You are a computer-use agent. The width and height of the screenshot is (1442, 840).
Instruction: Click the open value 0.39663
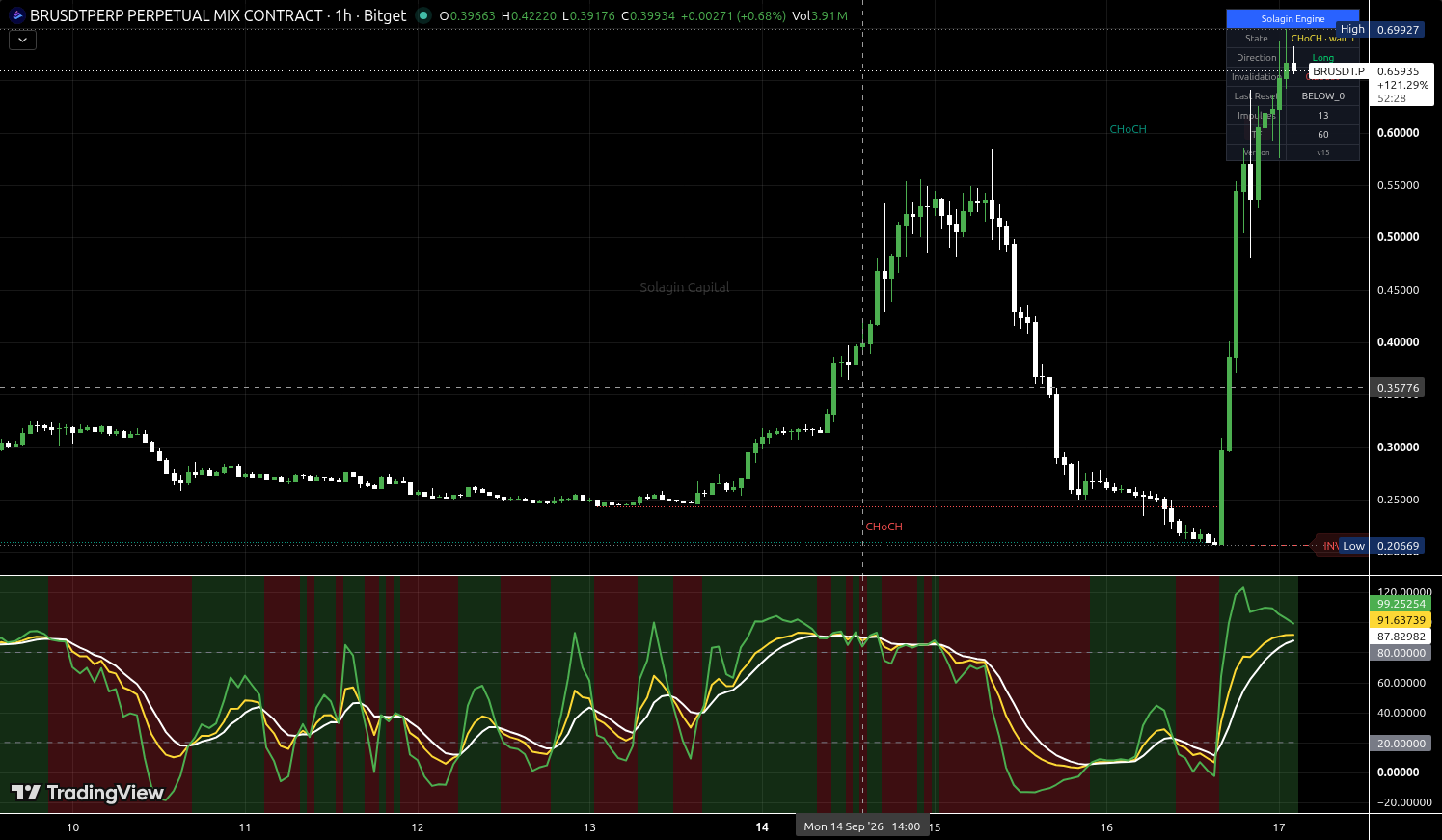(473, 16)
